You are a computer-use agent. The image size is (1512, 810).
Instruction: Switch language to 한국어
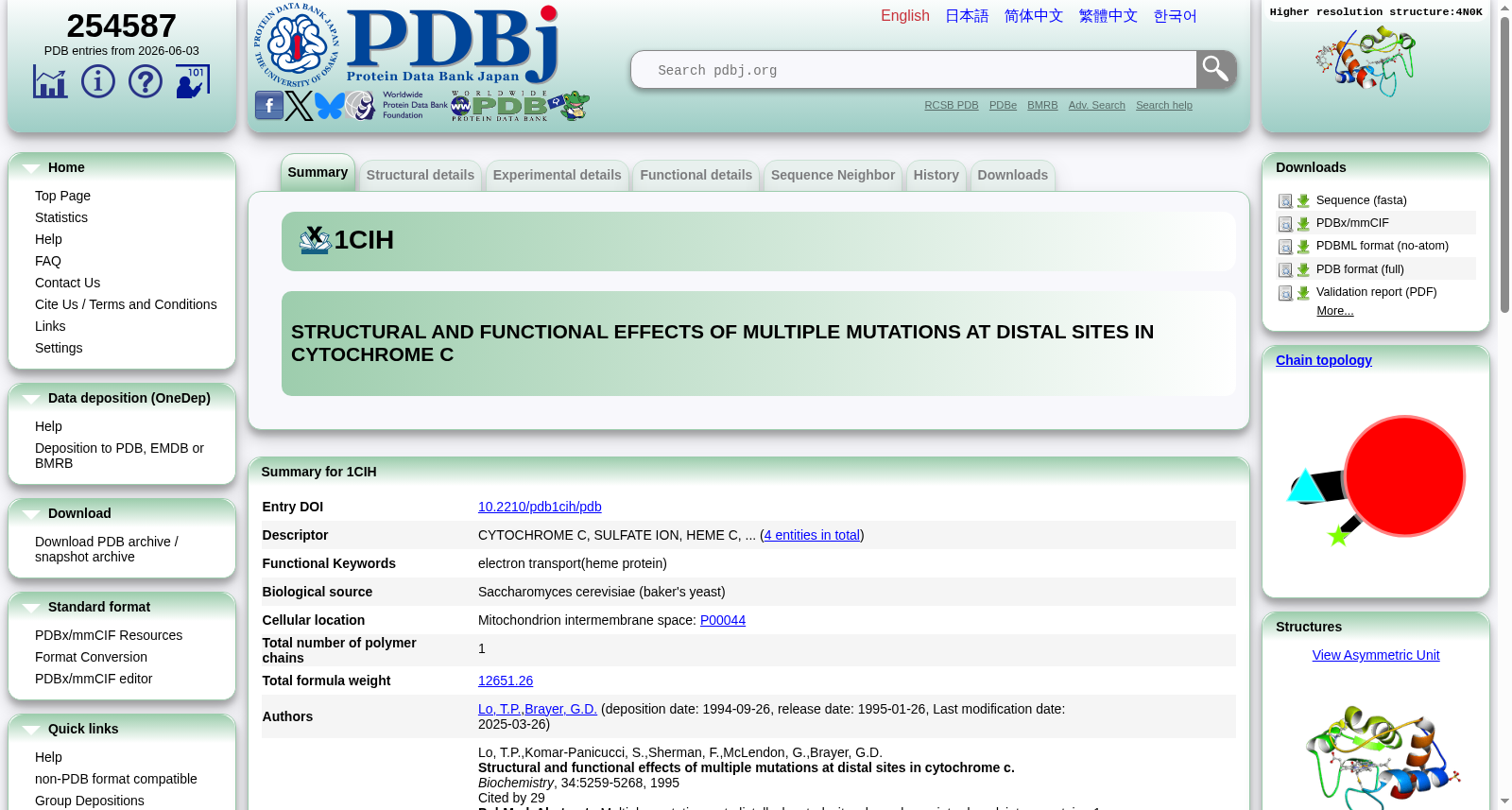[1176, 16]
